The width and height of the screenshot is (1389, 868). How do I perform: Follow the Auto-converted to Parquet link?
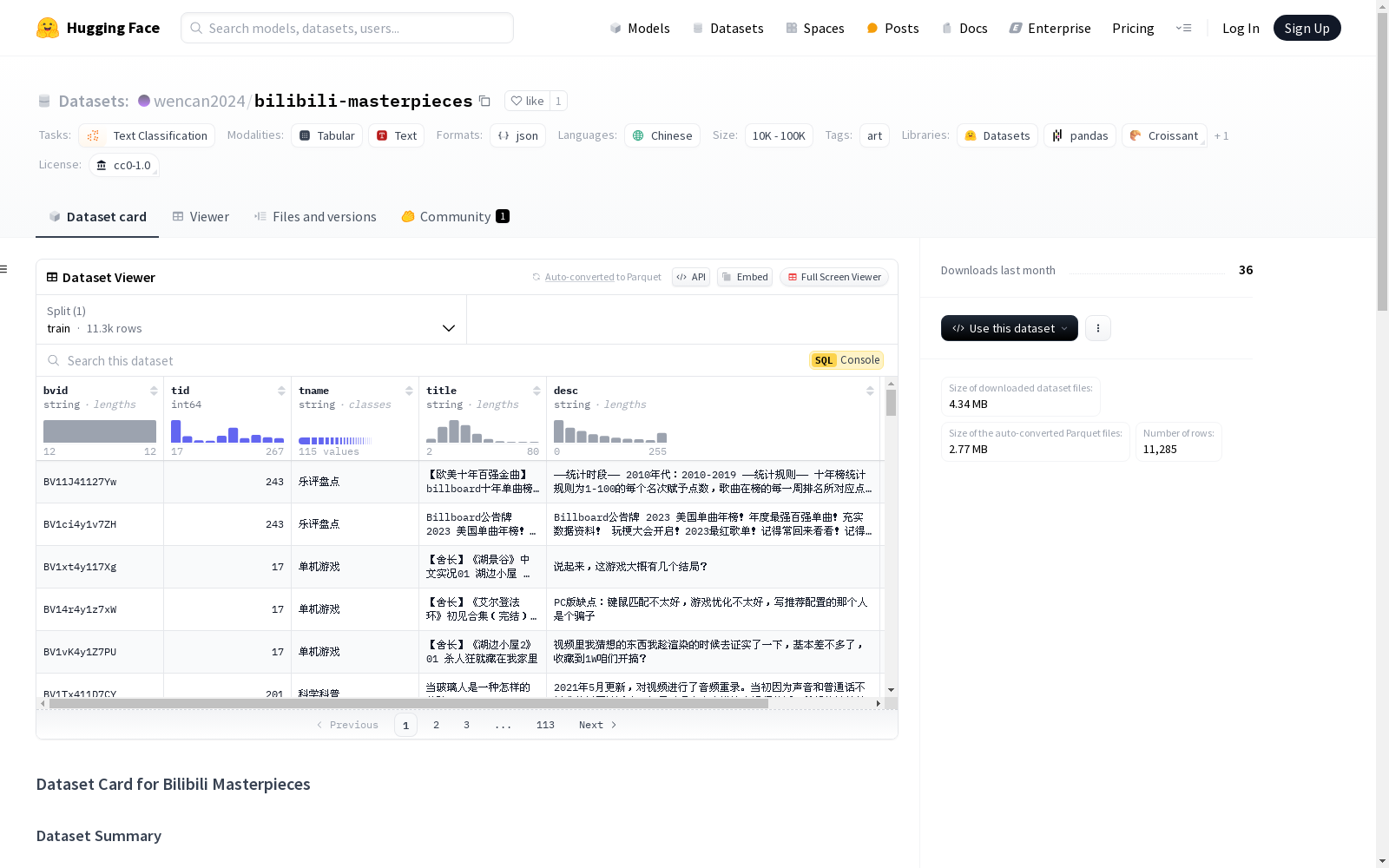coord(596,277)
